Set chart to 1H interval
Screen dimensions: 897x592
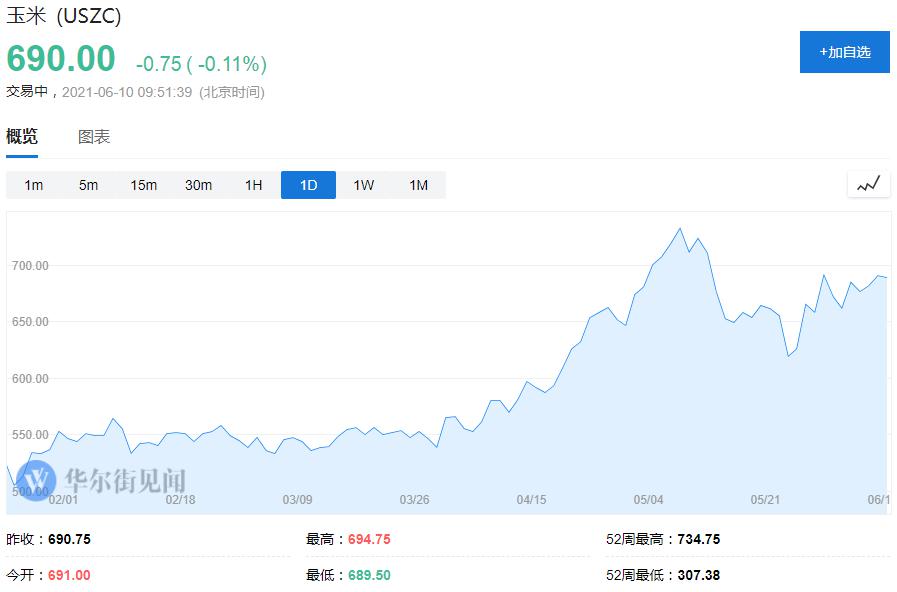(253, 185)
